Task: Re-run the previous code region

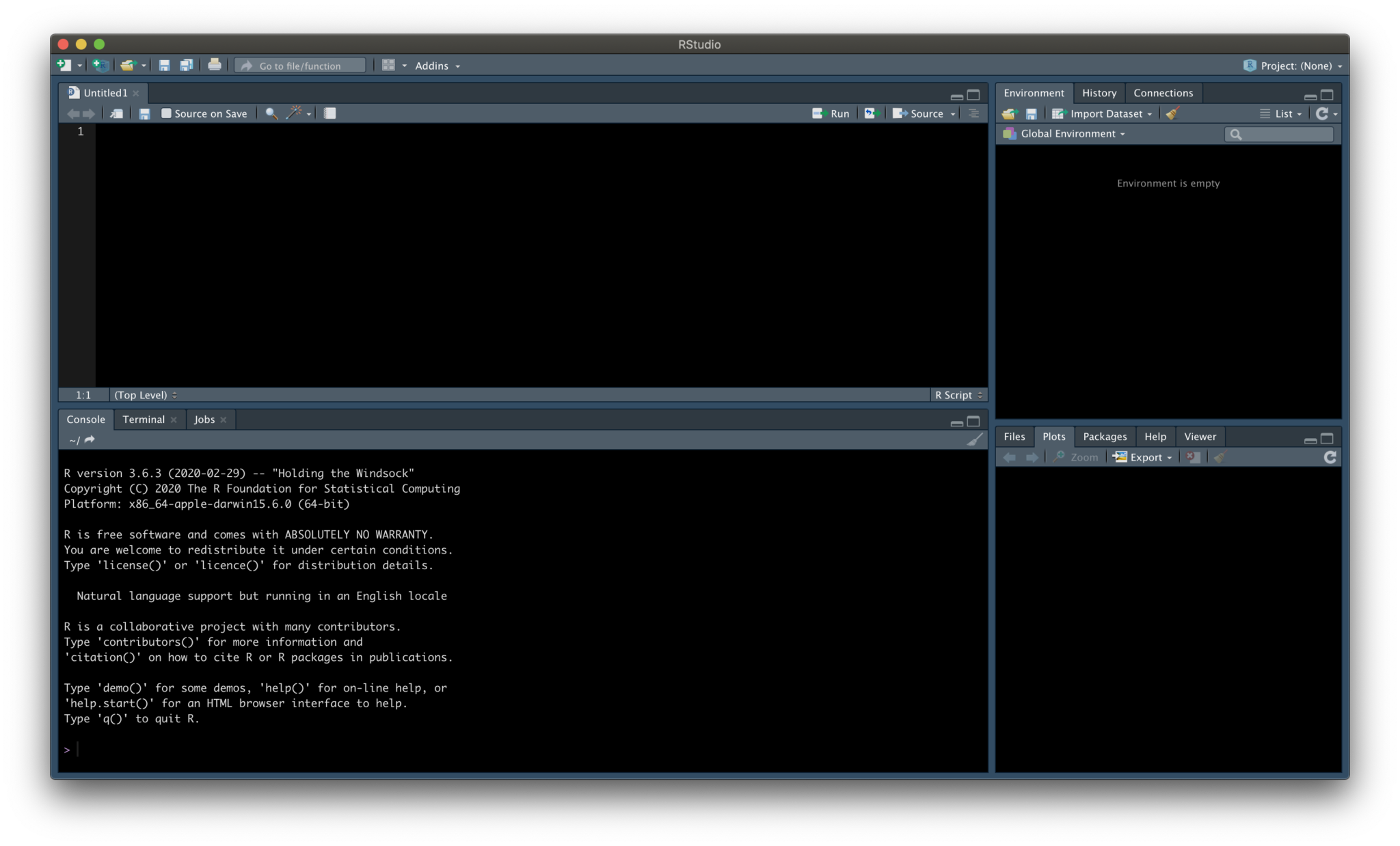Action: 870,113
